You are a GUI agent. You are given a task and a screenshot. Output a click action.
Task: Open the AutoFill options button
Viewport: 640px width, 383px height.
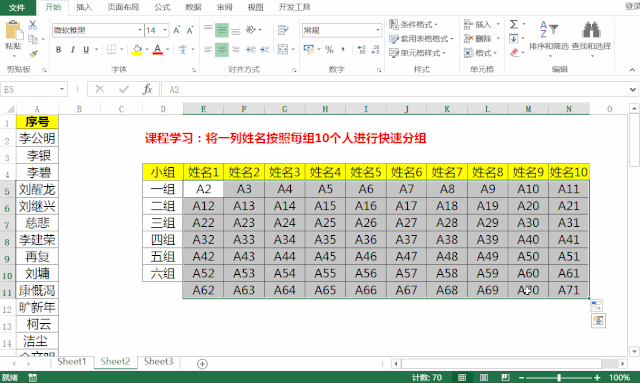[x=596, y=305]
